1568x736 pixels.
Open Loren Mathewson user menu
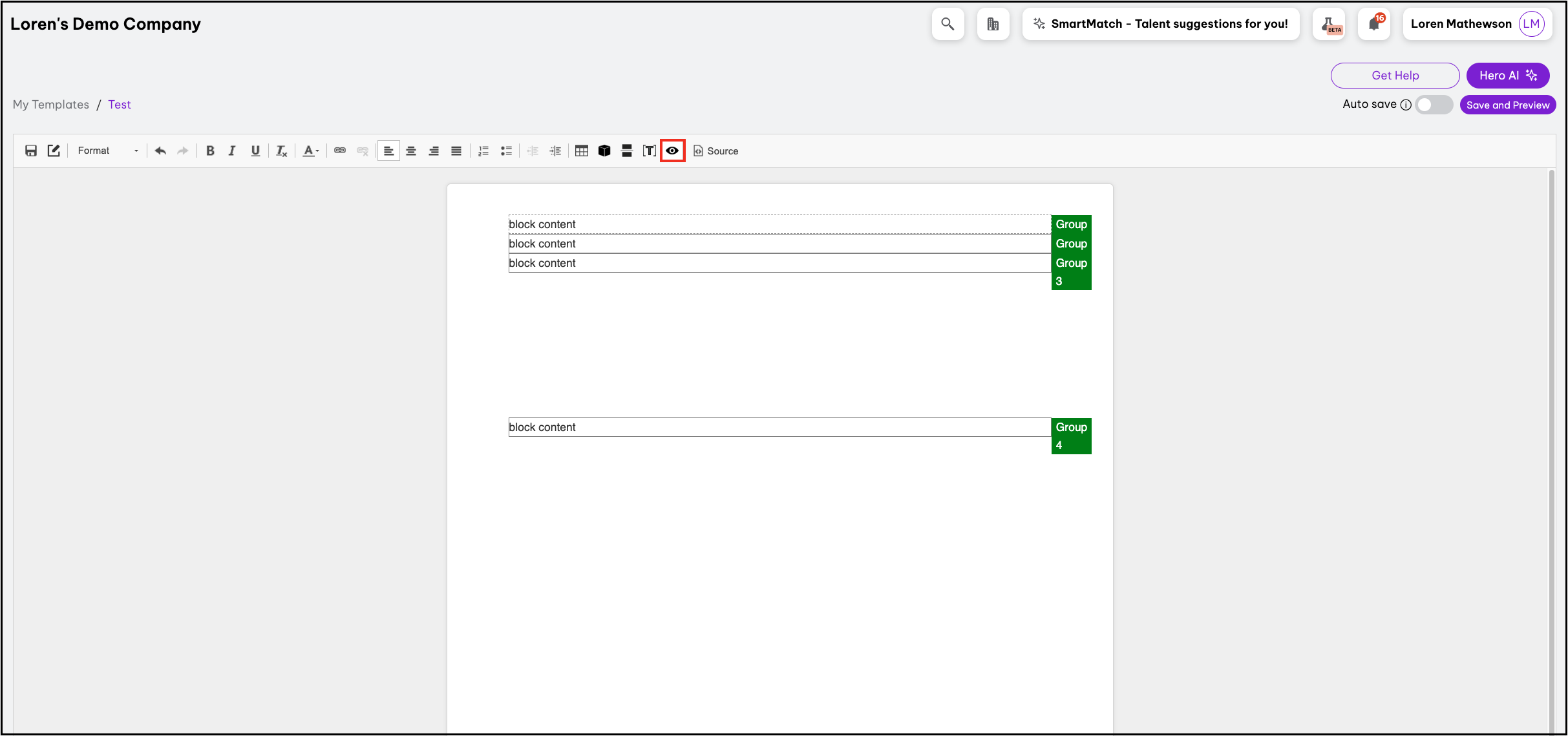click(1477, 24)
